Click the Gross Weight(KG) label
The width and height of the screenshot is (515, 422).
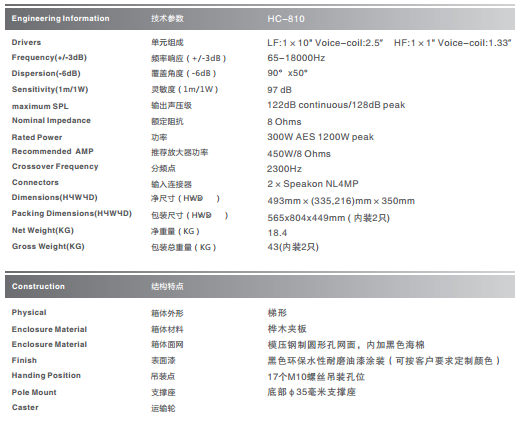pyautogui.click(x=48, y=246)
